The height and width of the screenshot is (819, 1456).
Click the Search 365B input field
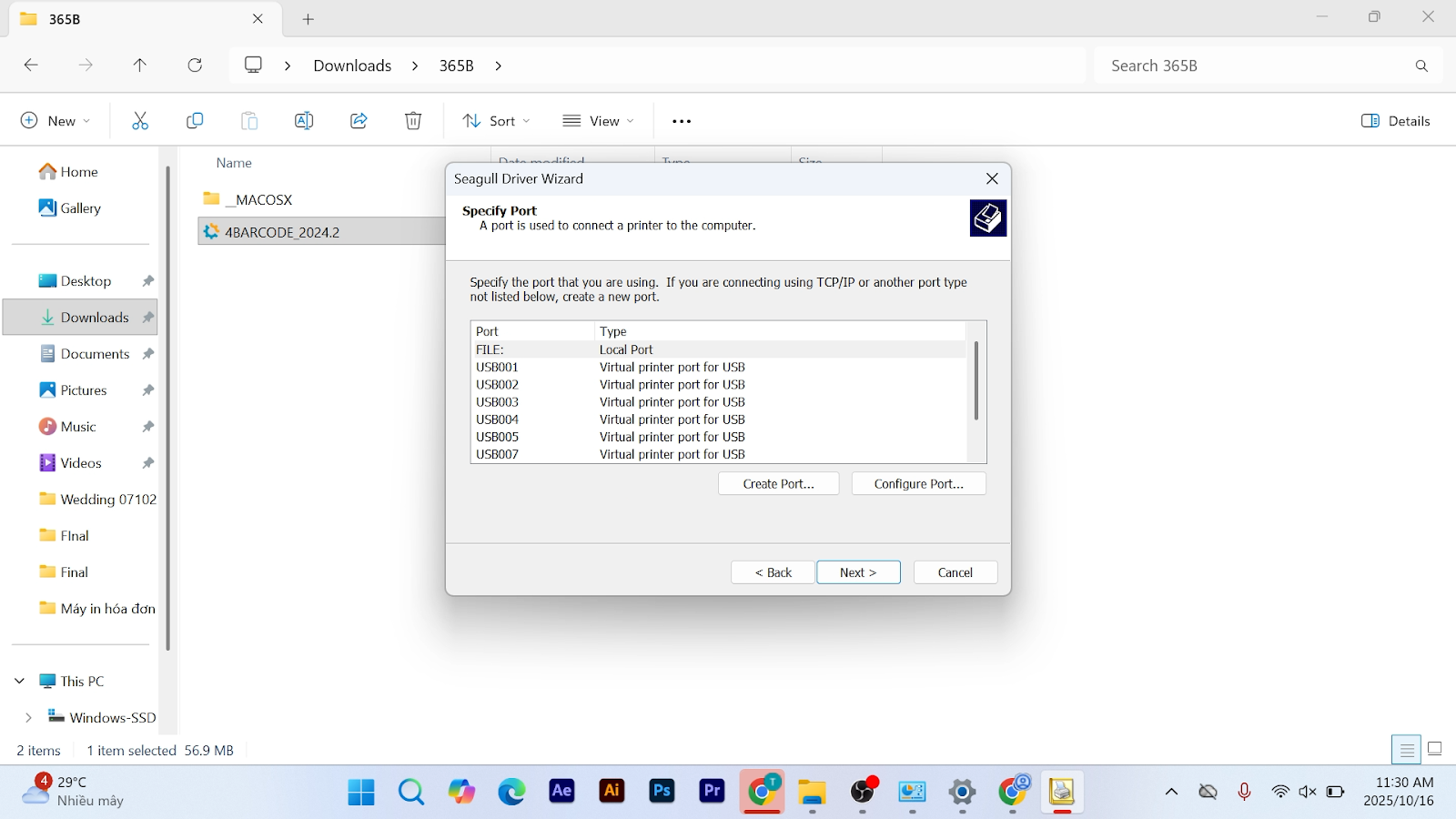(1269, 66)
